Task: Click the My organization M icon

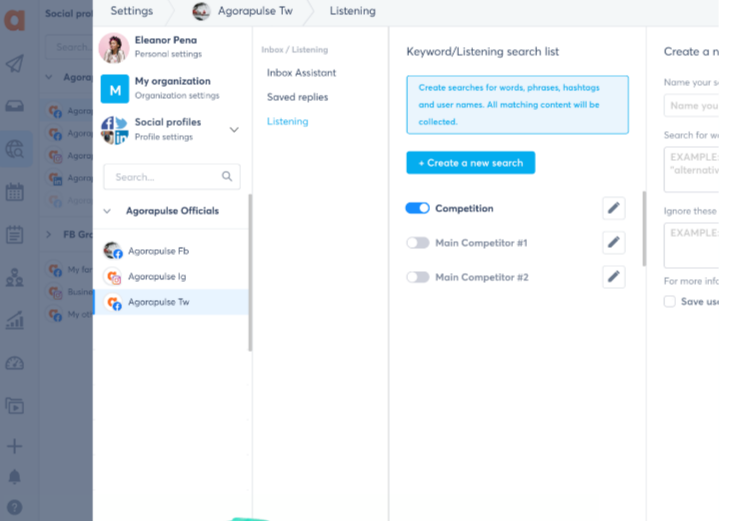Action: point(115,89)
